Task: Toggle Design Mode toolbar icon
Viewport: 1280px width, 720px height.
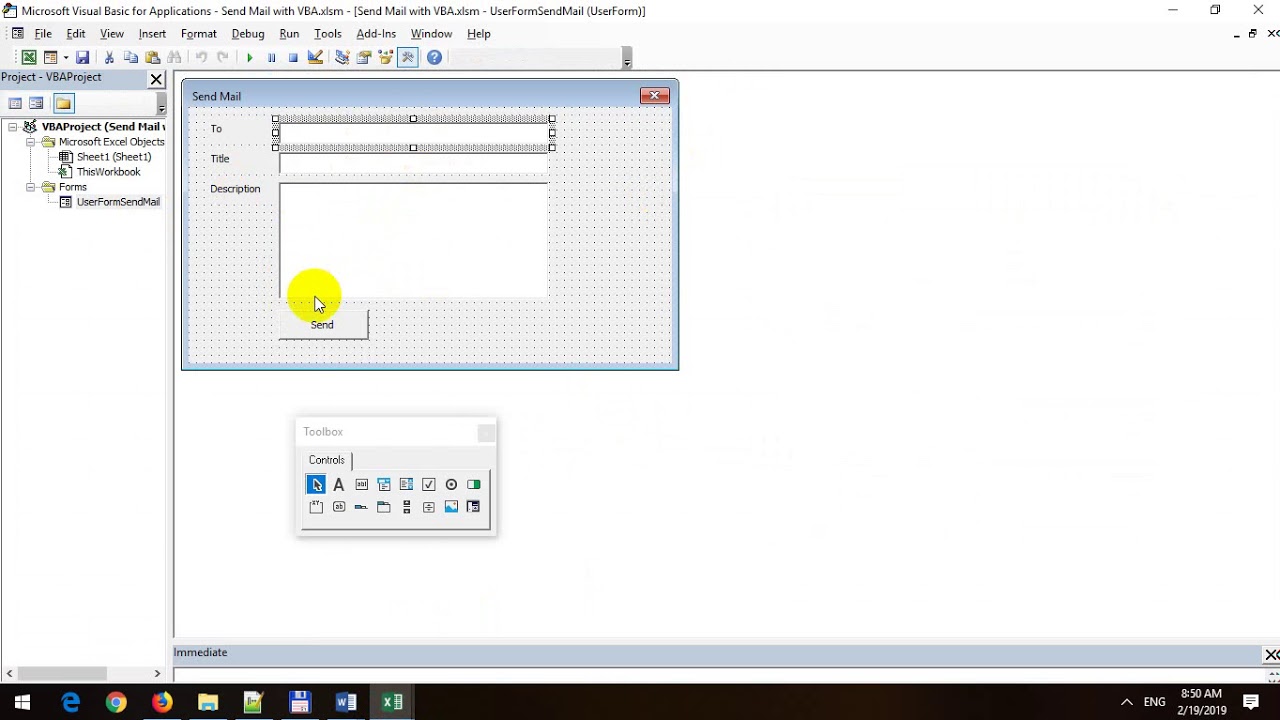Action: point(315,58)
